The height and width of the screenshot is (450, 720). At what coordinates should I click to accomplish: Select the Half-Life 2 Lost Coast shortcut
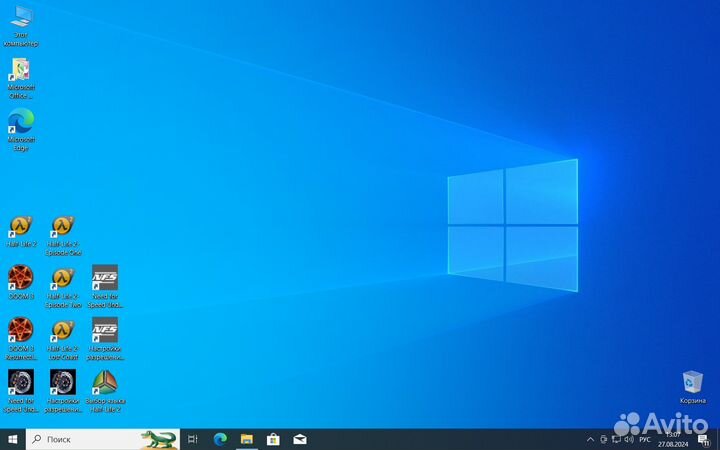tap(63, 340)
